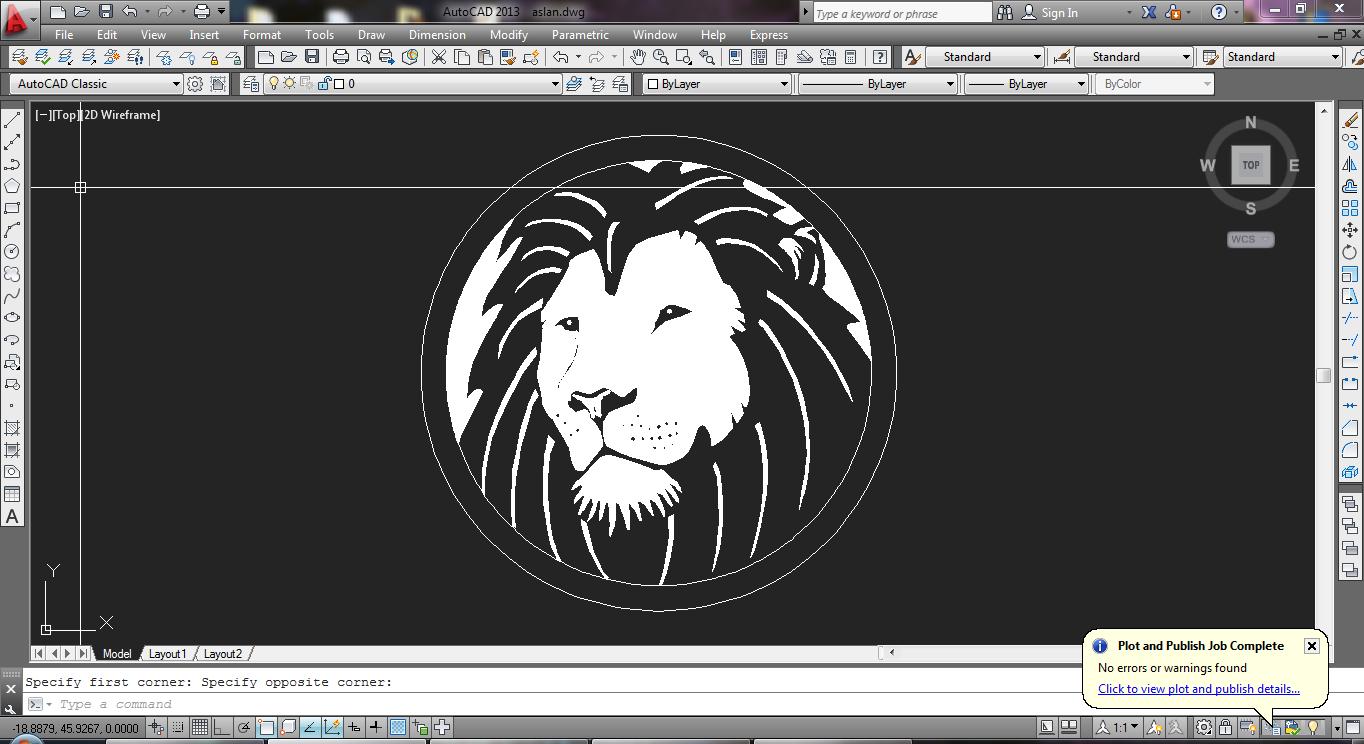Open the ByLayer lineweight dropdown
Viewport: 1364px width, 744px height.
click(x=1081, y=84)
